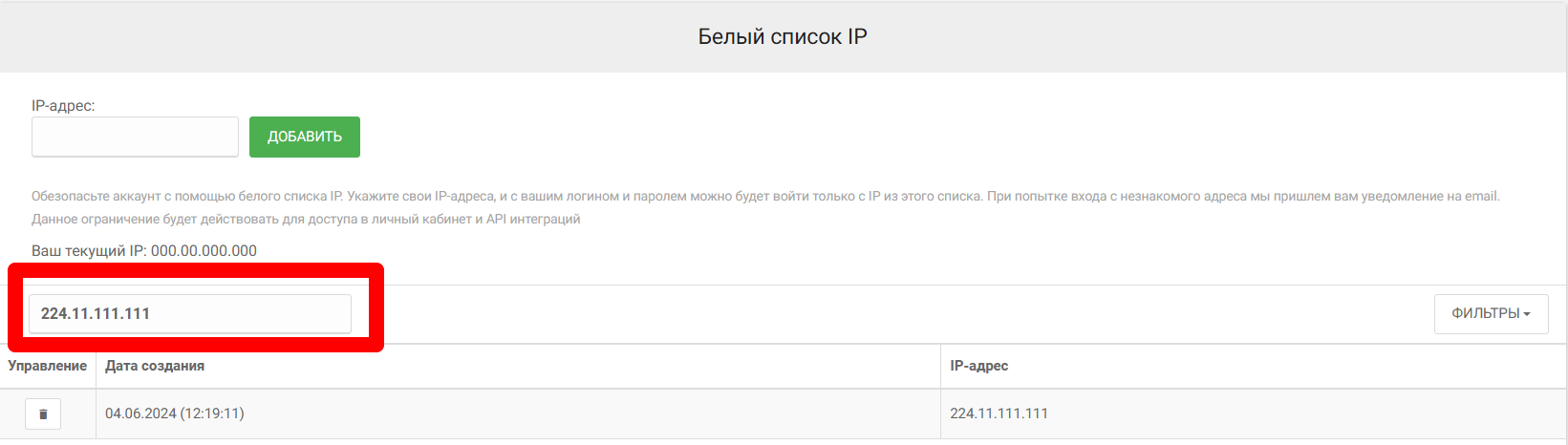Click the search field containing 224.11.111.111

point(189,314)
